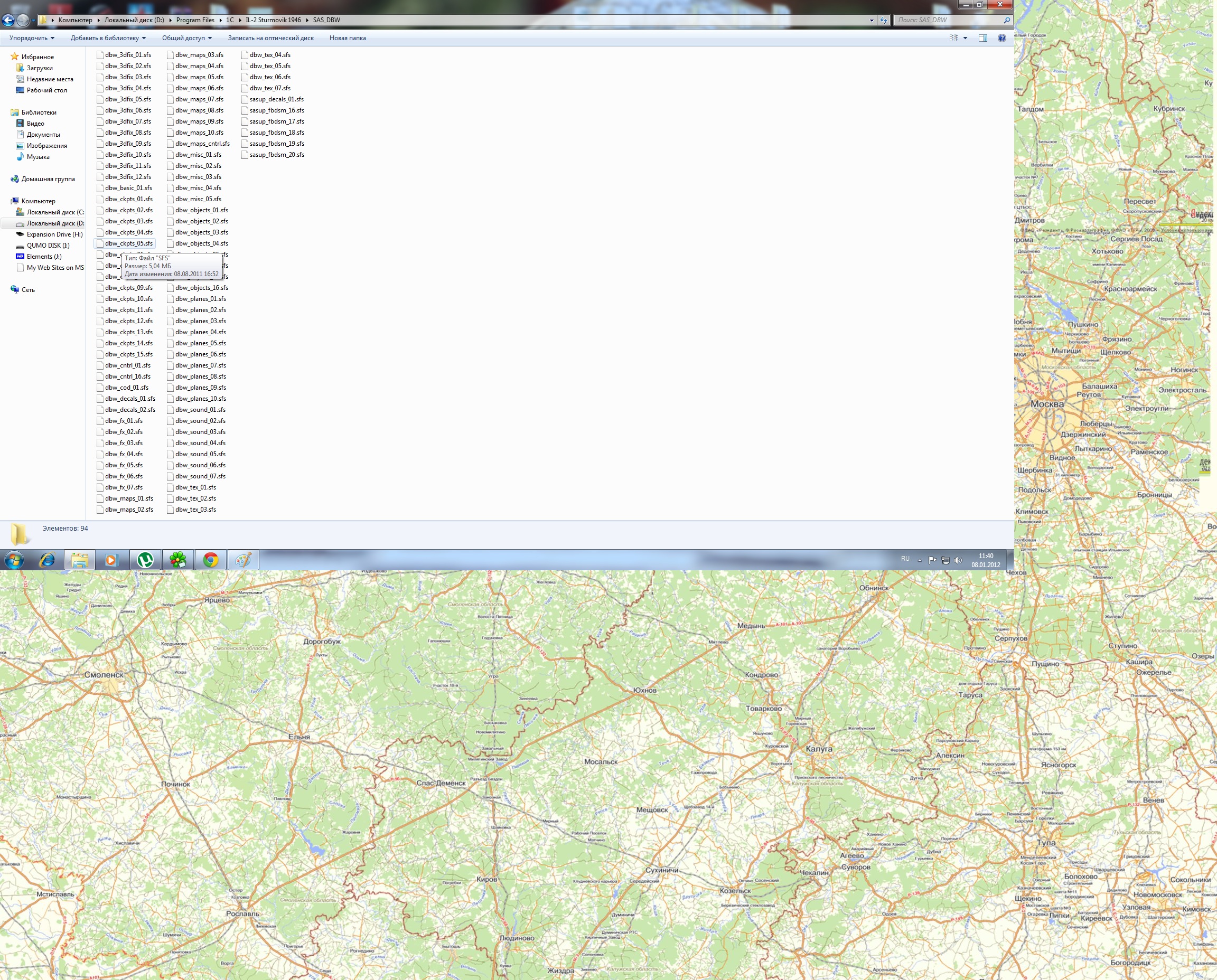The width and height of the screenshot is (1217, 980).
Task: Open uTorrent from the taskbar
Action: tap(145, 560)
